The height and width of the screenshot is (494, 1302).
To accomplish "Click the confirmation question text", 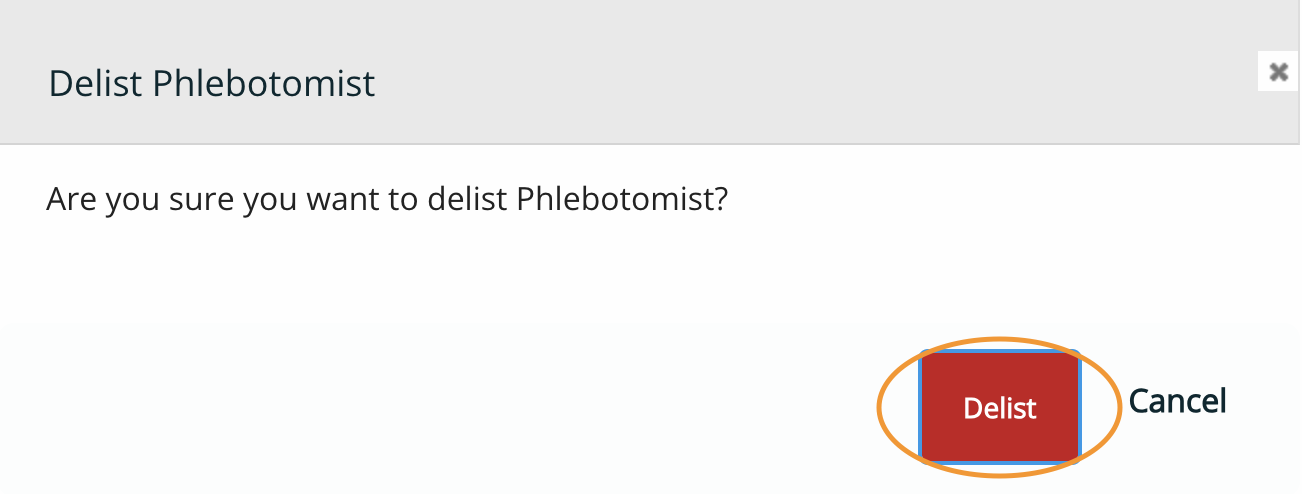I will [387, 200].
